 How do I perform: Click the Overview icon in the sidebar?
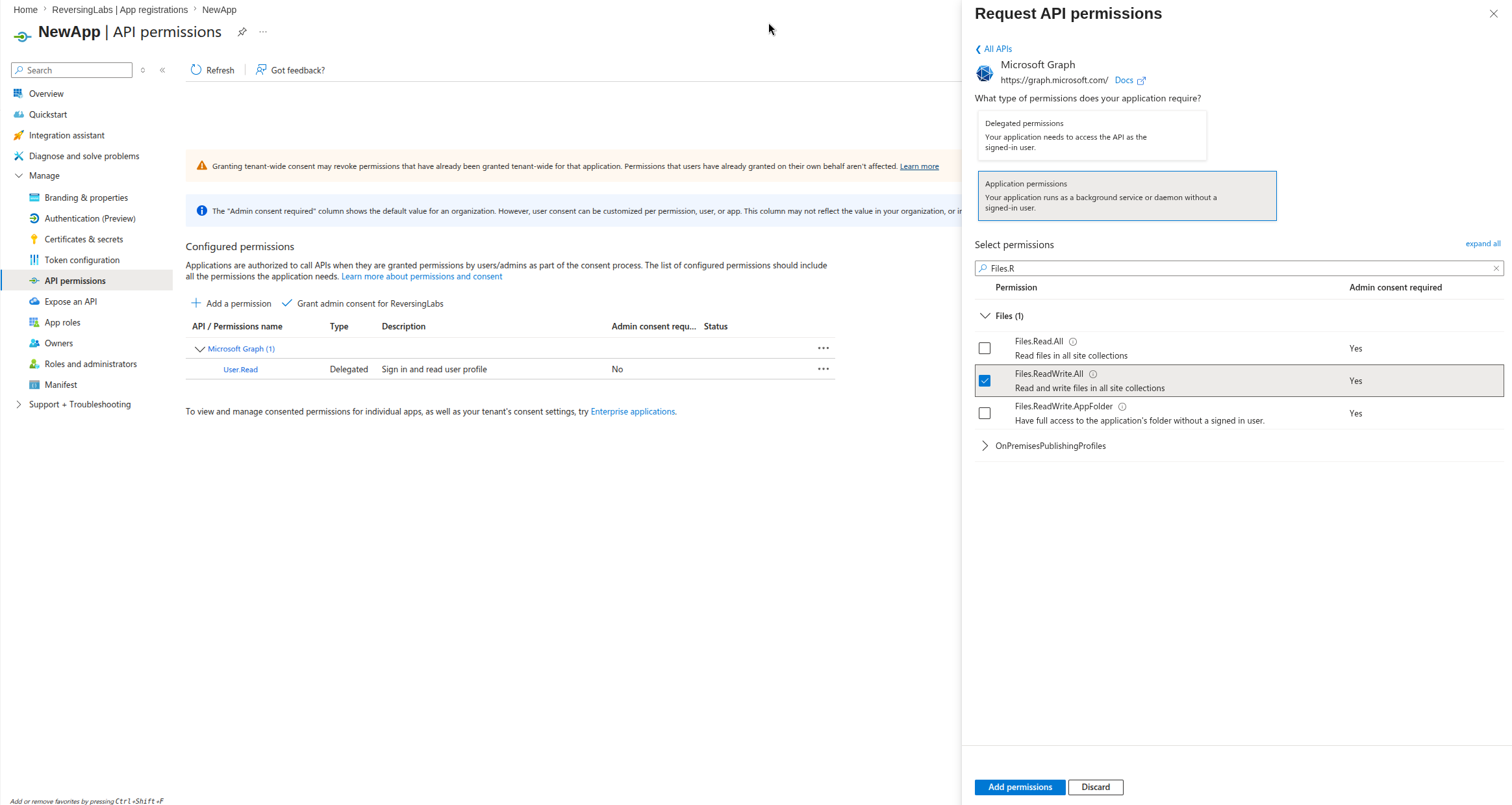pyautogui.click(x=18, y=94)
